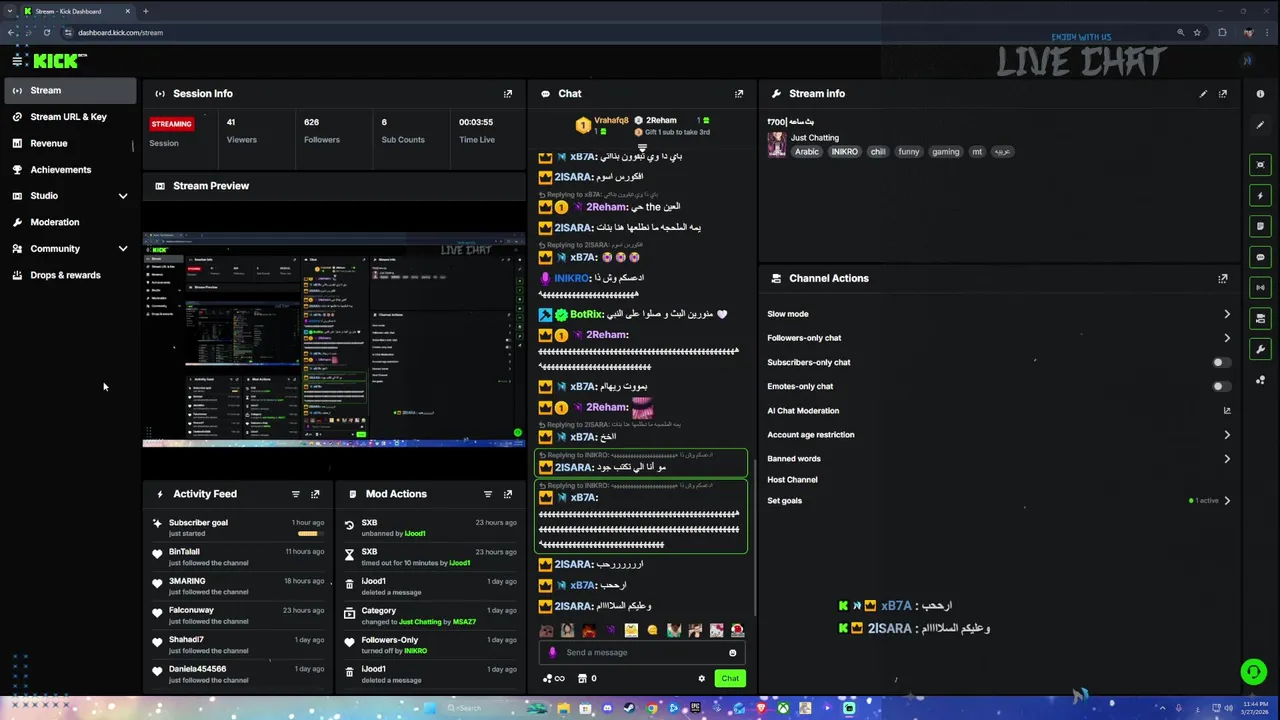Click the Arabic stream tag
Screen dimensions: 1280x720
pos(807,152)
